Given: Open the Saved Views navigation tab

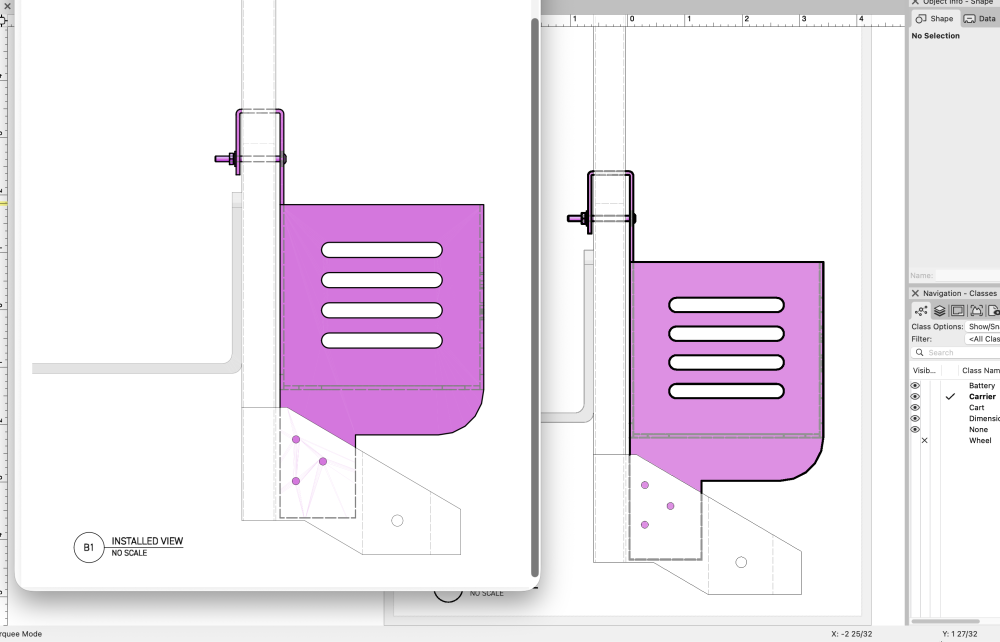Looking at the screenshot, I should [994, 311].
